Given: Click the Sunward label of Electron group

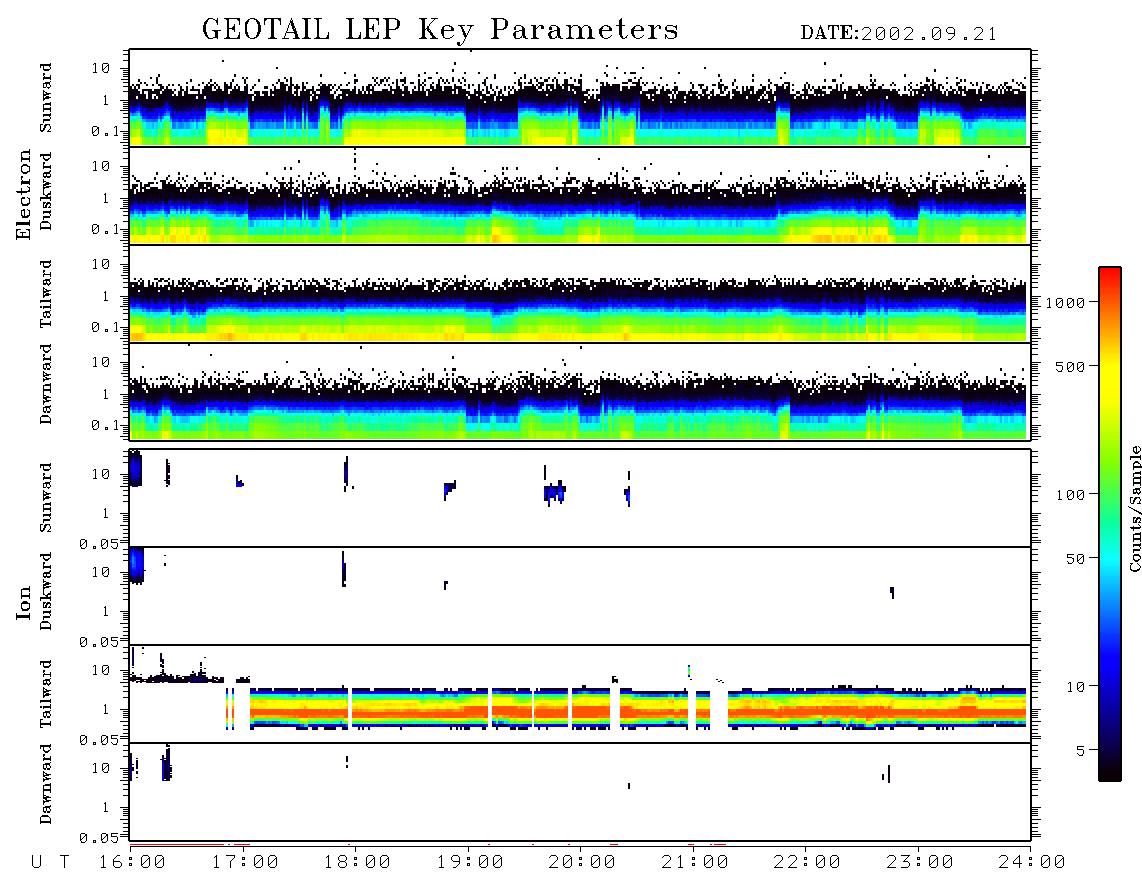Looking at the screenshot, I should pyautogui.click(x=46, y=98).
